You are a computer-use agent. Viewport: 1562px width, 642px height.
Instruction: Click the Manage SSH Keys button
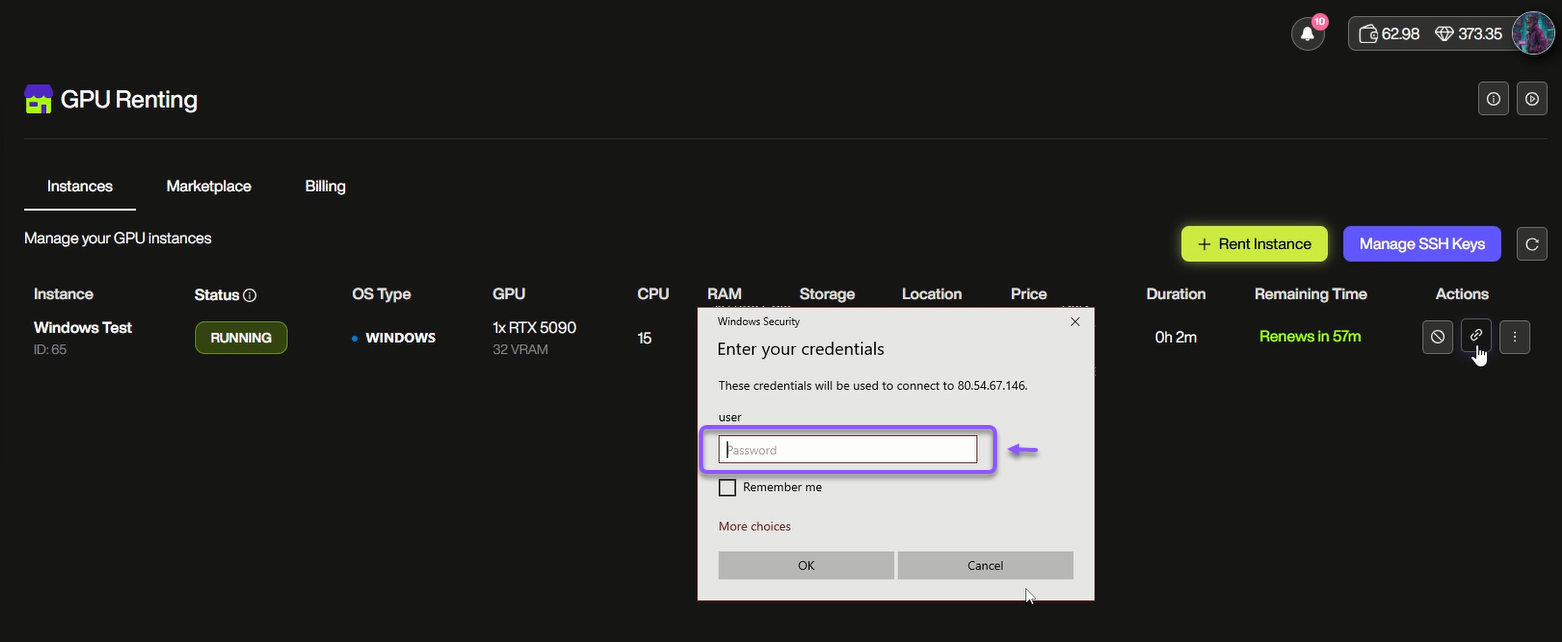(1421, 244)
